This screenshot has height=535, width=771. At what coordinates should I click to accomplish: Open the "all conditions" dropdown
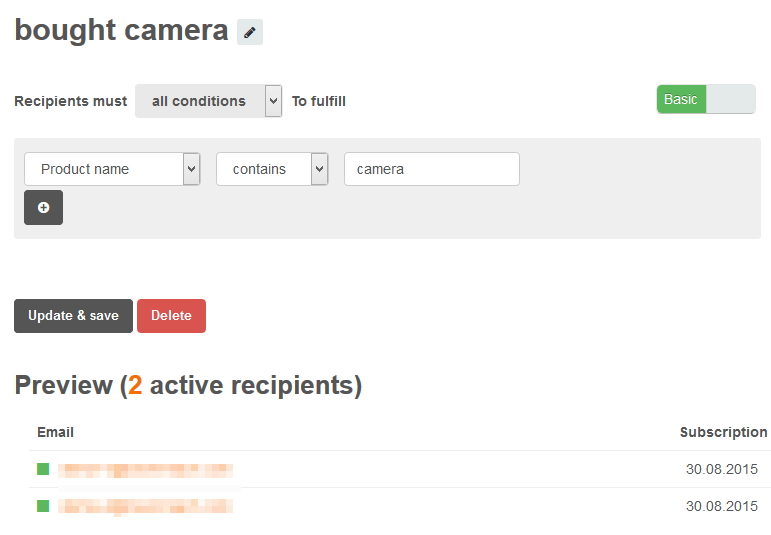pyautogui.click(x=208, y=101)
